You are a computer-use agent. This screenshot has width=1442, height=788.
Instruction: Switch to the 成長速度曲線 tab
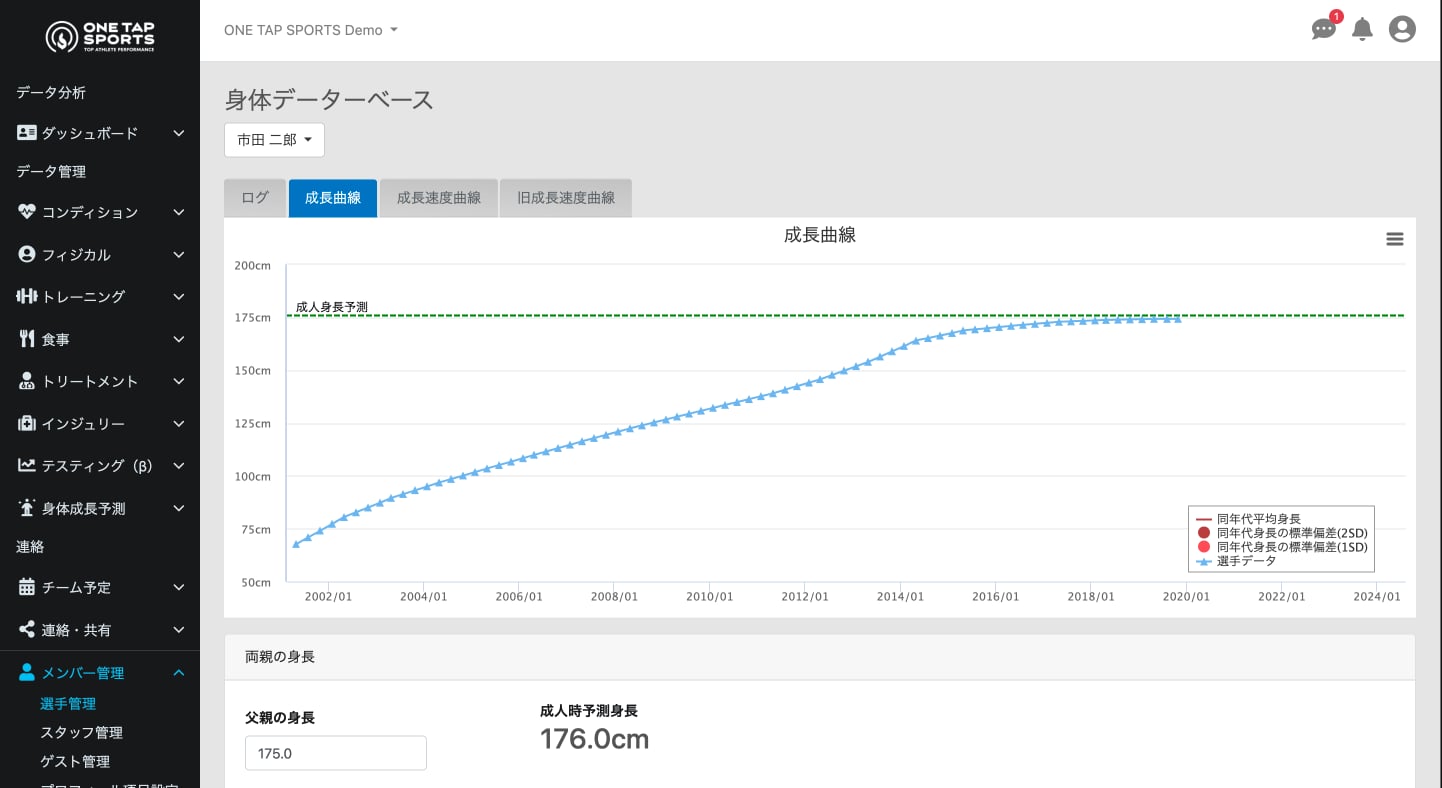[x=438, y=198]
